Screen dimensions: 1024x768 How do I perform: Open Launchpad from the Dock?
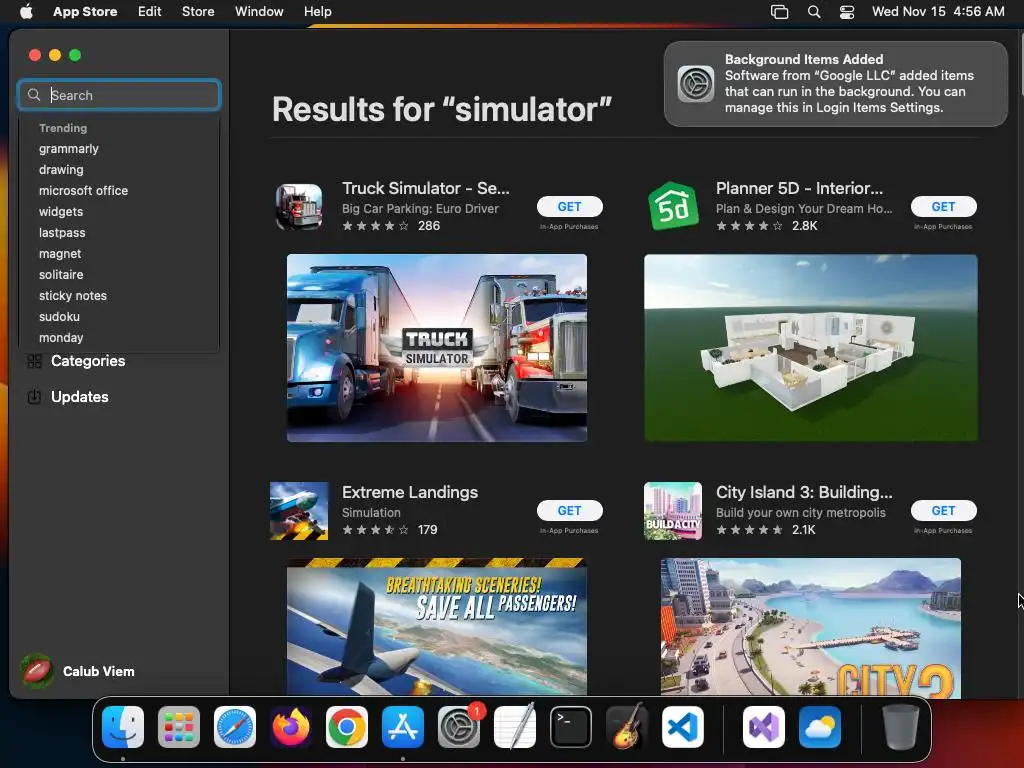179,727
